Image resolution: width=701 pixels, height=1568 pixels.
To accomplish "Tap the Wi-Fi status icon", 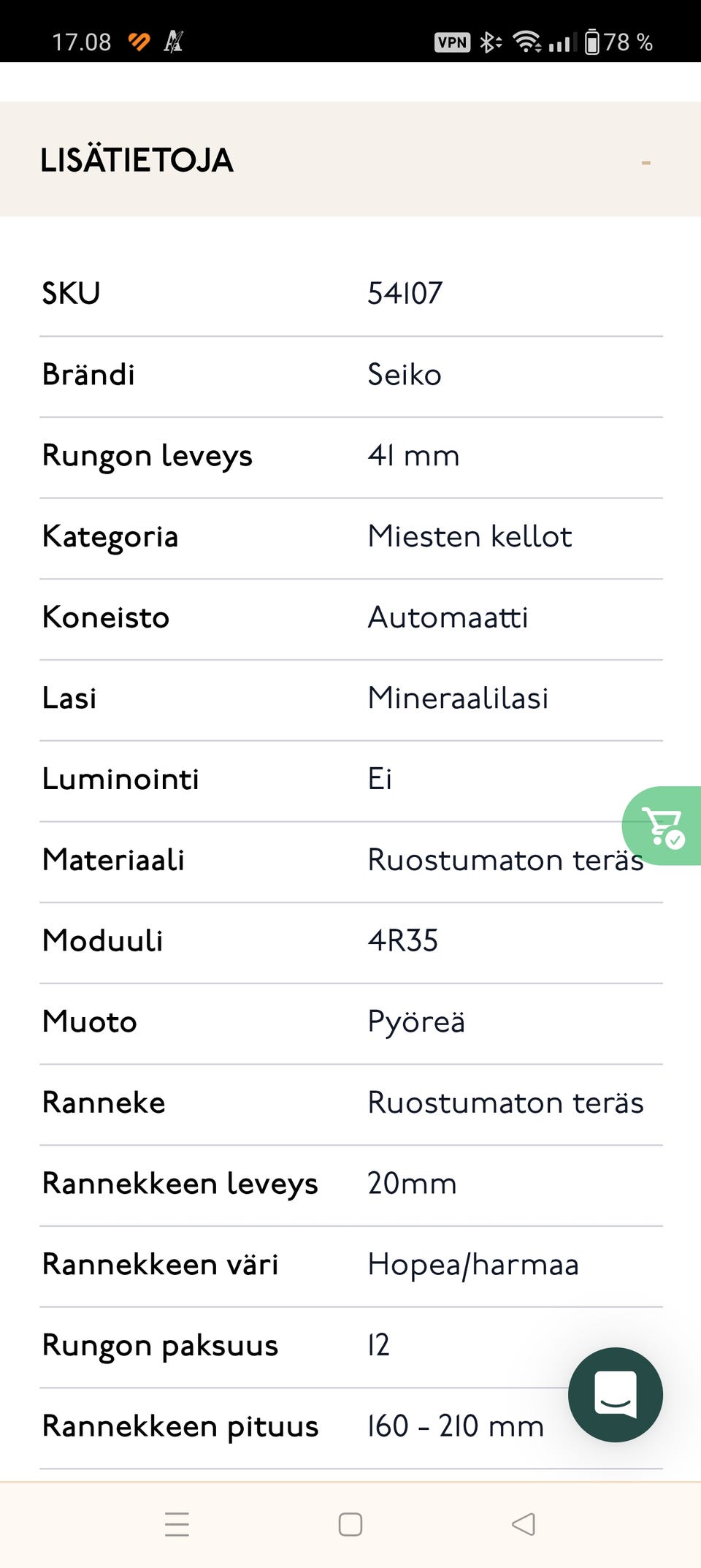I will tap(527, 42).
